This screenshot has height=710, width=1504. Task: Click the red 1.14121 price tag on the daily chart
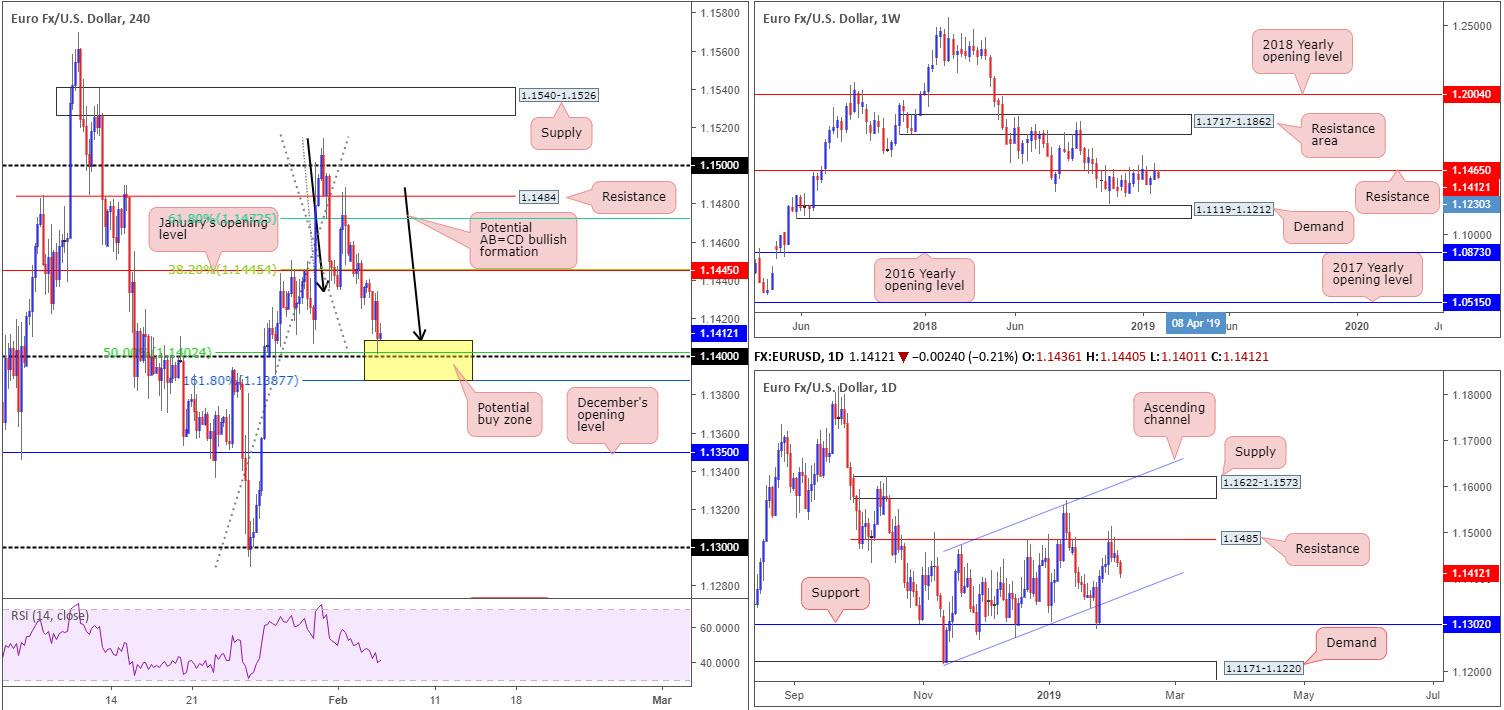click(x=1474, y=574)
